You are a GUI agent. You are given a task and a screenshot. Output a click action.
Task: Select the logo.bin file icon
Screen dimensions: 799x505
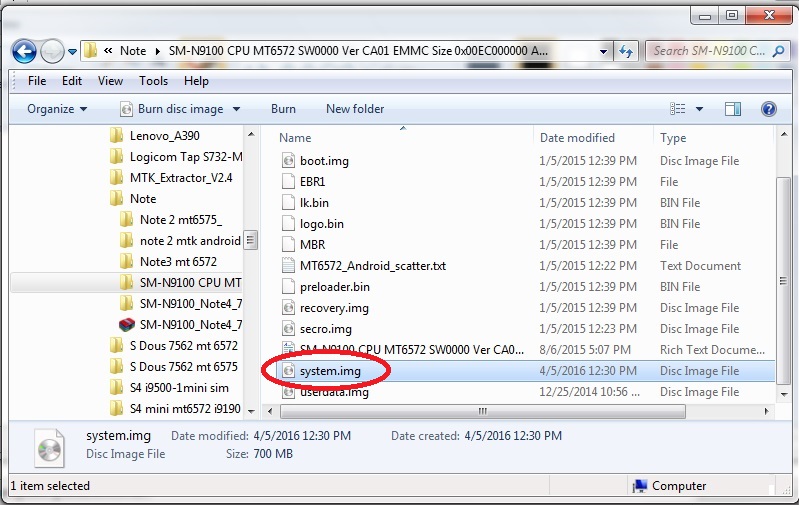point(288,224)
